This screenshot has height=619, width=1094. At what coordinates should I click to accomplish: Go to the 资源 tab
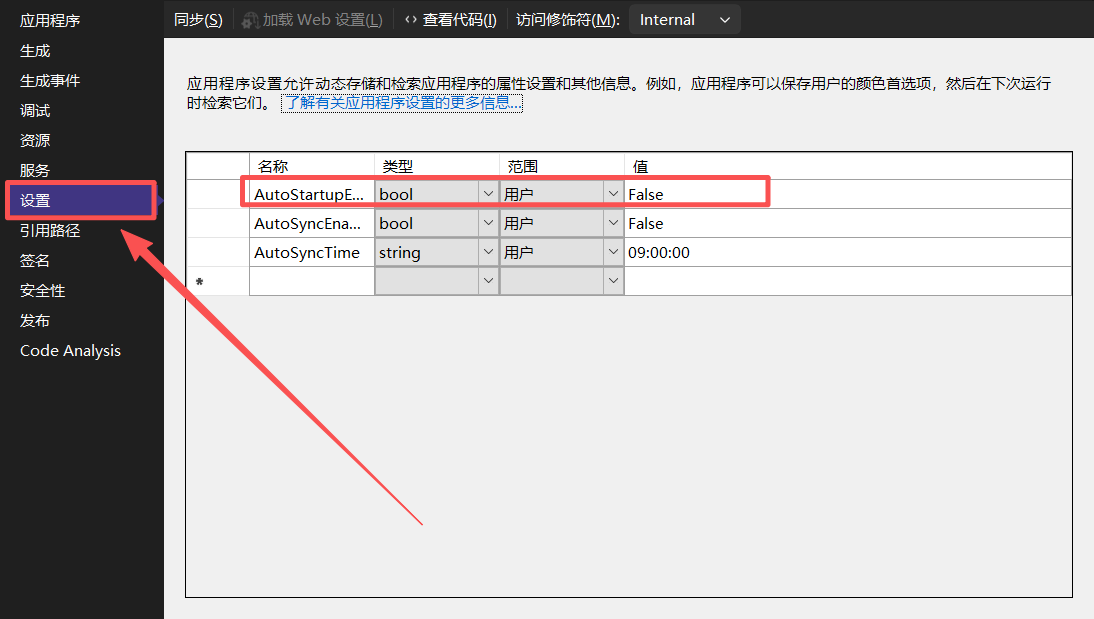point(35,141)
